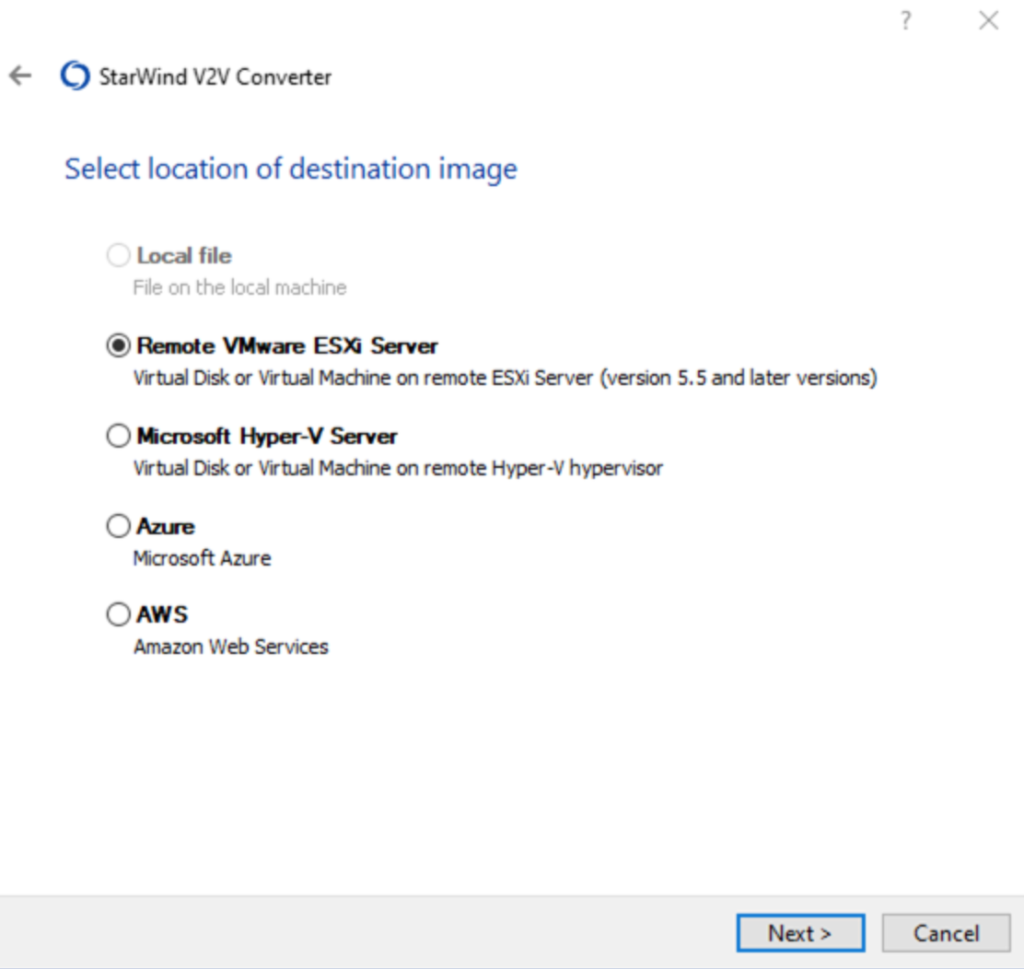The image size is (1024, 969).
Task: Choose the Microsoft Hyper-V Server radio button
Action: coord(118,436)
